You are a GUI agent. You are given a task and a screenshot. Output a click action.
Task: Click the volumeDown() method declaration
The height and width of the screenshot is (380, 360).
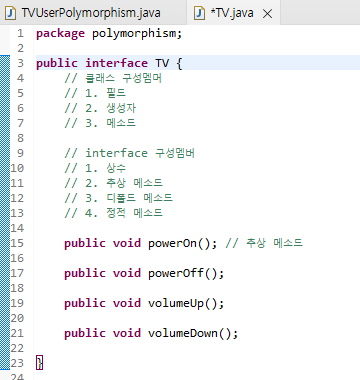pos(151,333)
